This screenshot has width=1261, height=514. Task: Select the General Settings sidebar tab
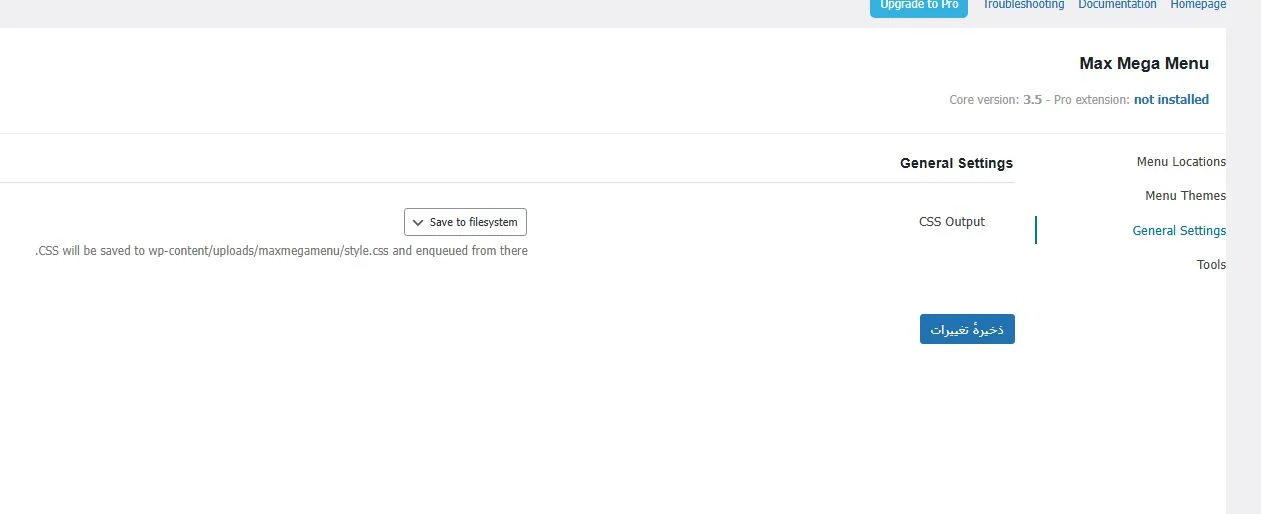click(x=1179, y=230)
